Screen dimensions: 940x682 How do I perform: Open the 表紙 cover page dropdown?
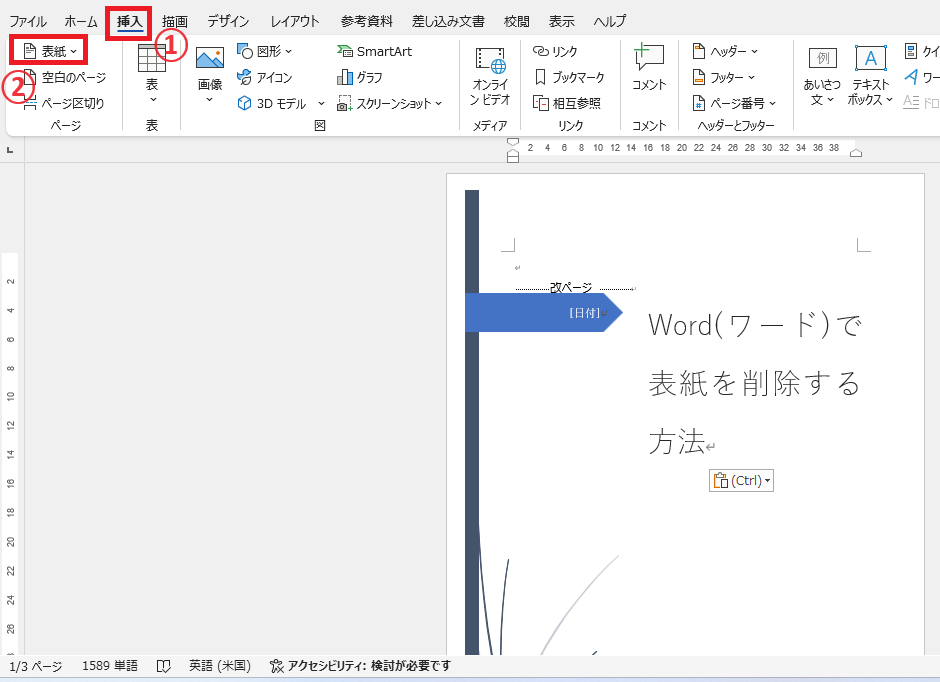click(x=50, y=52)
